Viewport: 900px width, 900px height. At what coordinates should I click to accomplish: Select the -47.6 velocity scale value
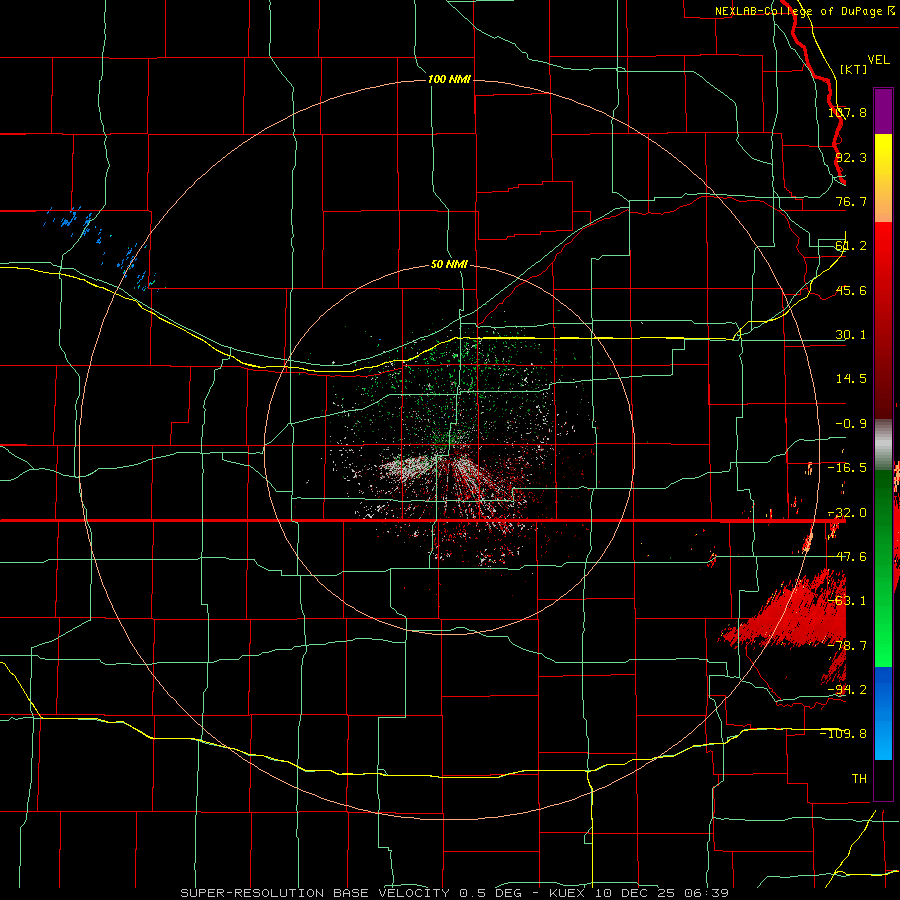(847, 557)
